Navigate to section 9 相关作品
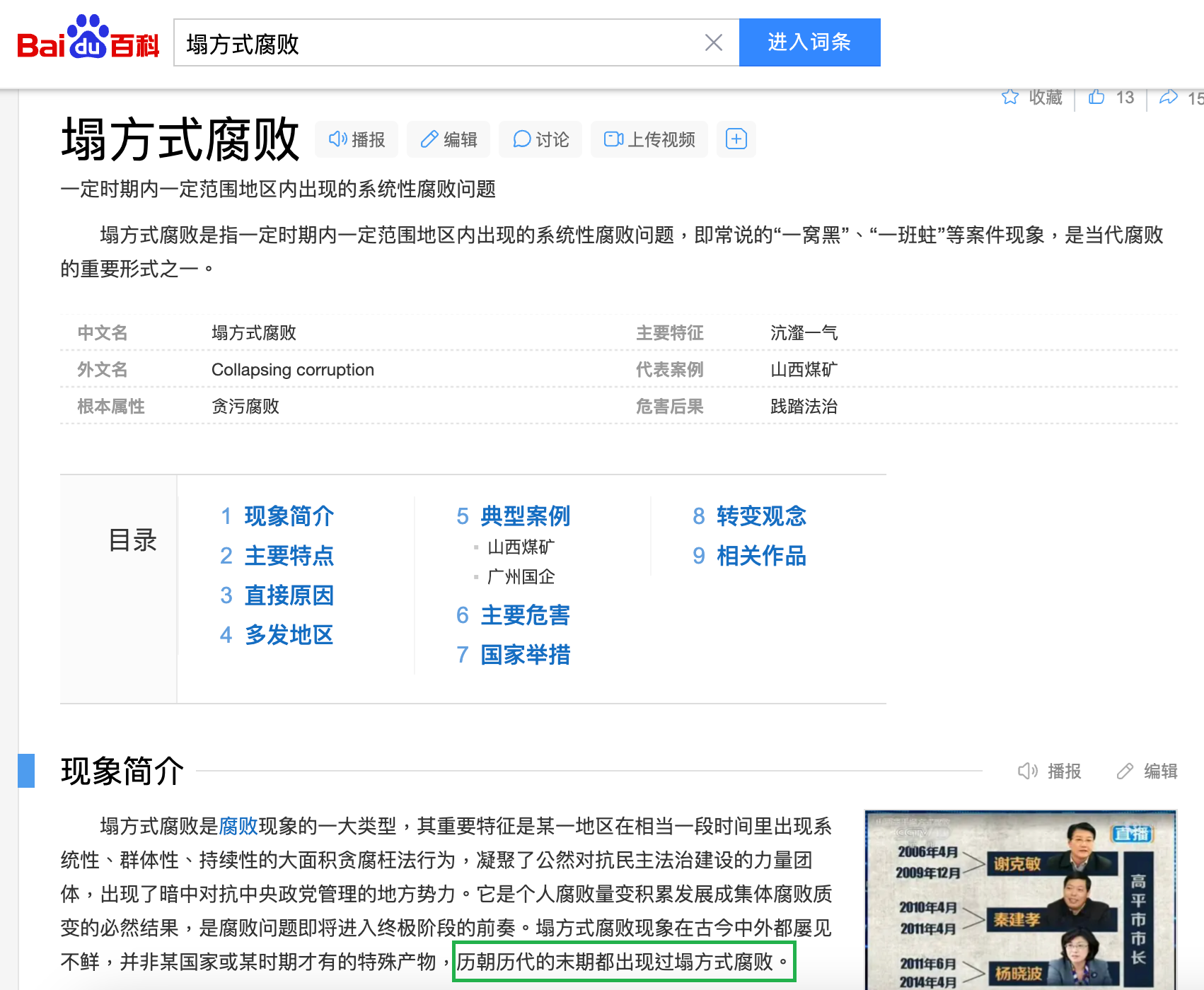This screenshot has height=990, width=1204. 761,556
